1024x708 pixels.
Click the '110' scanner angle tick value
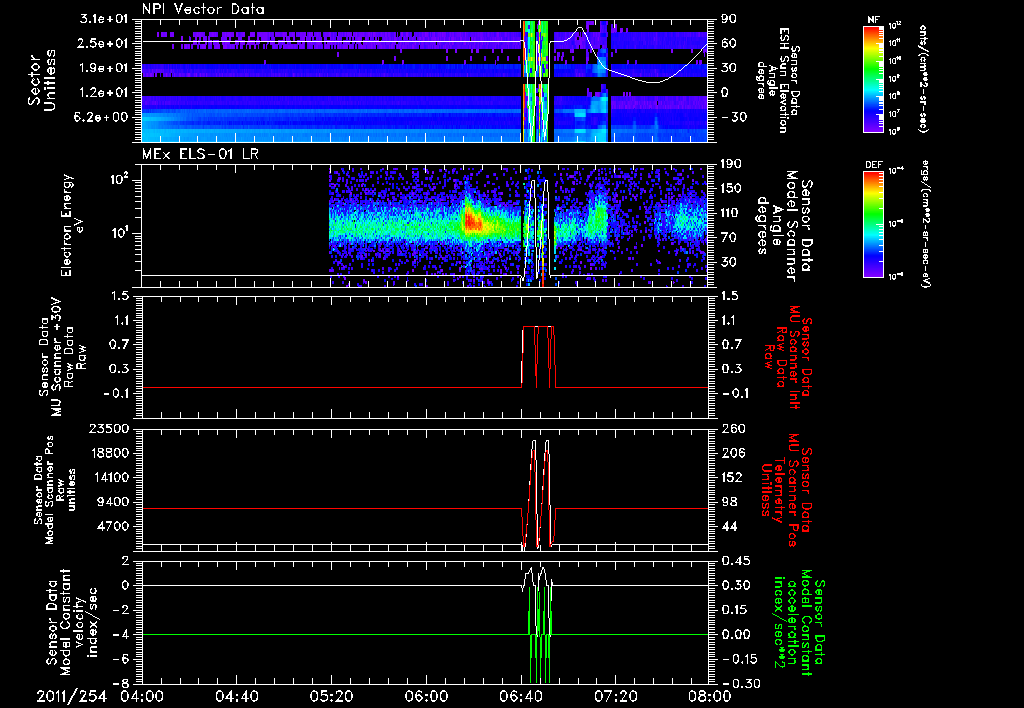[731, 213]
